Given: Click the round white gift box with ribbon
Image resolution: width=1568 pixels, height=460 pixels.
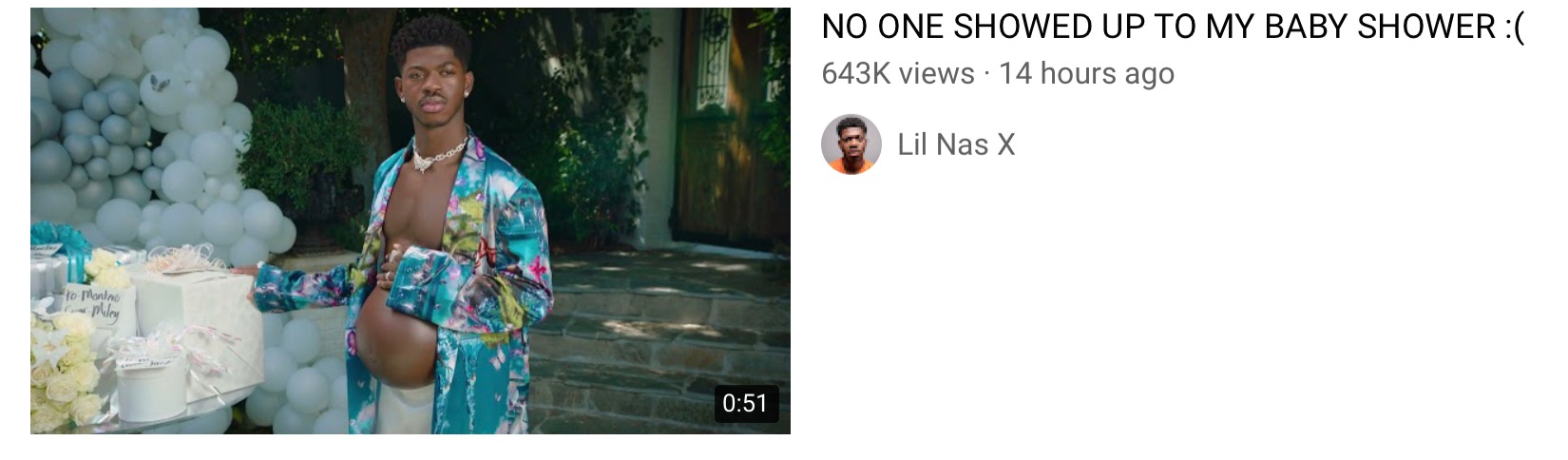Looking at the screenshot, I should [x=152, y=385].
